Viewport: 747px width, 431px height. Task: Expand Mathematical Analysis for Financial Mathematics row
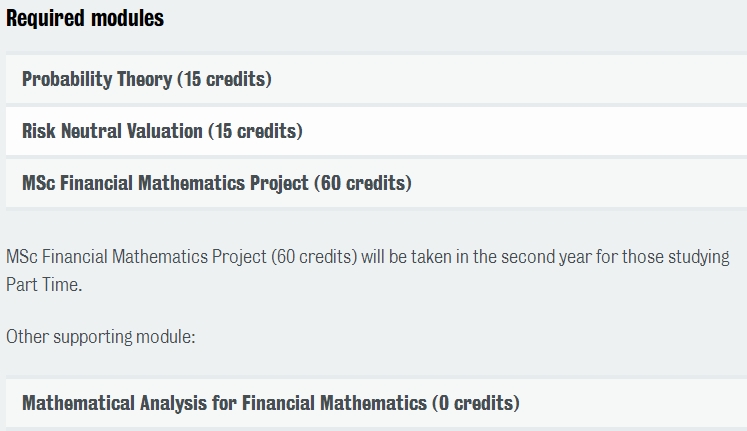(376, 403)
